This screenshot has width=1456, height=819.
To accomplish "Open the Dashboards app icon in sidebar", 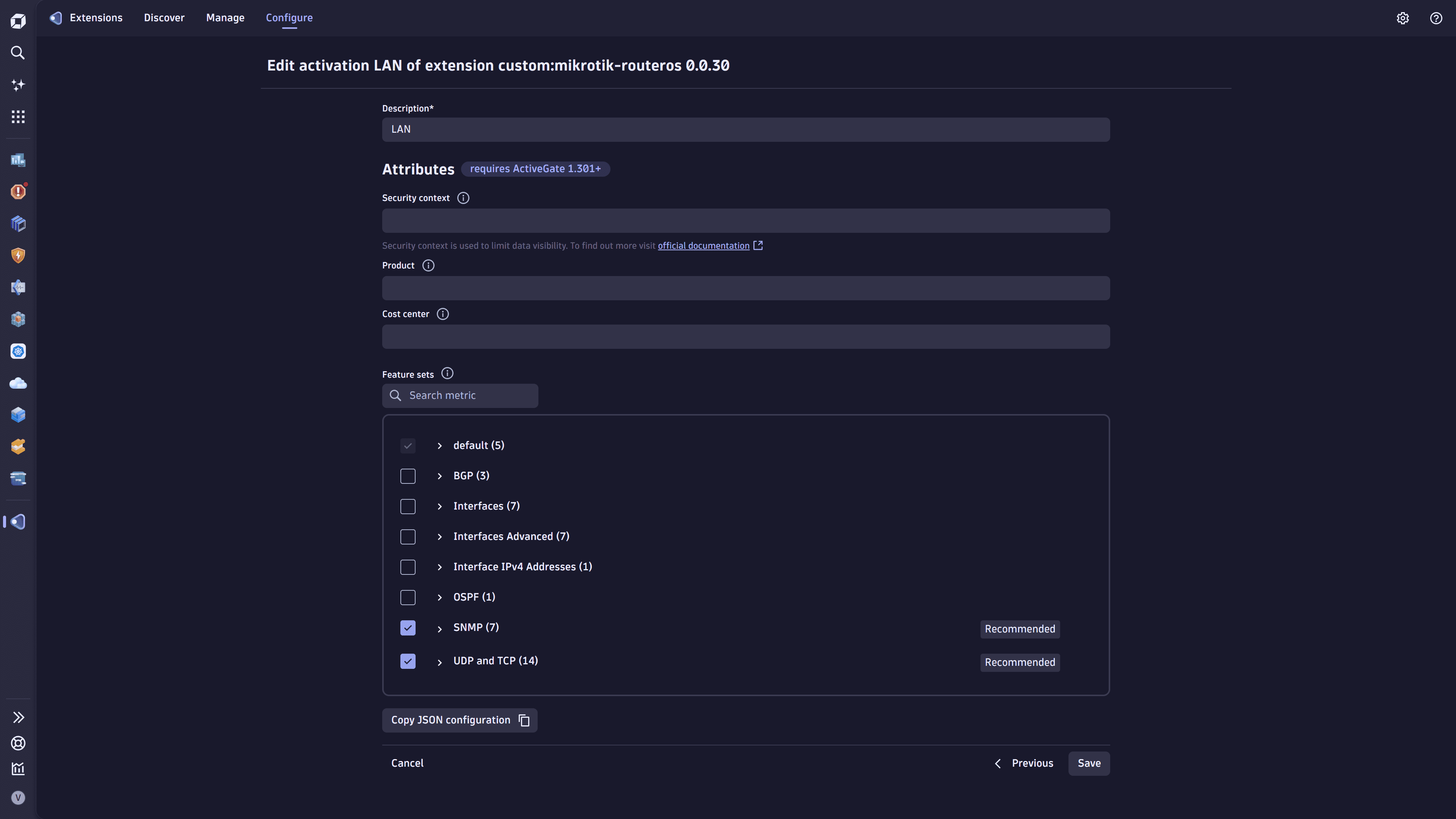I will point(18,160).
